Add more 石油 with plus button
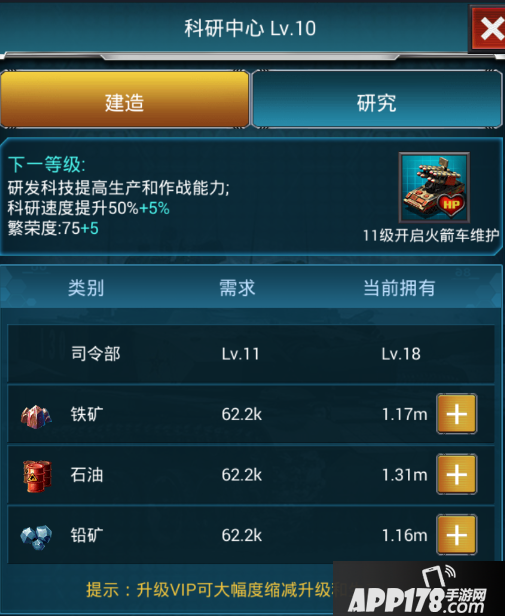This screenshot has height=616, width=505. coord(457,475)
